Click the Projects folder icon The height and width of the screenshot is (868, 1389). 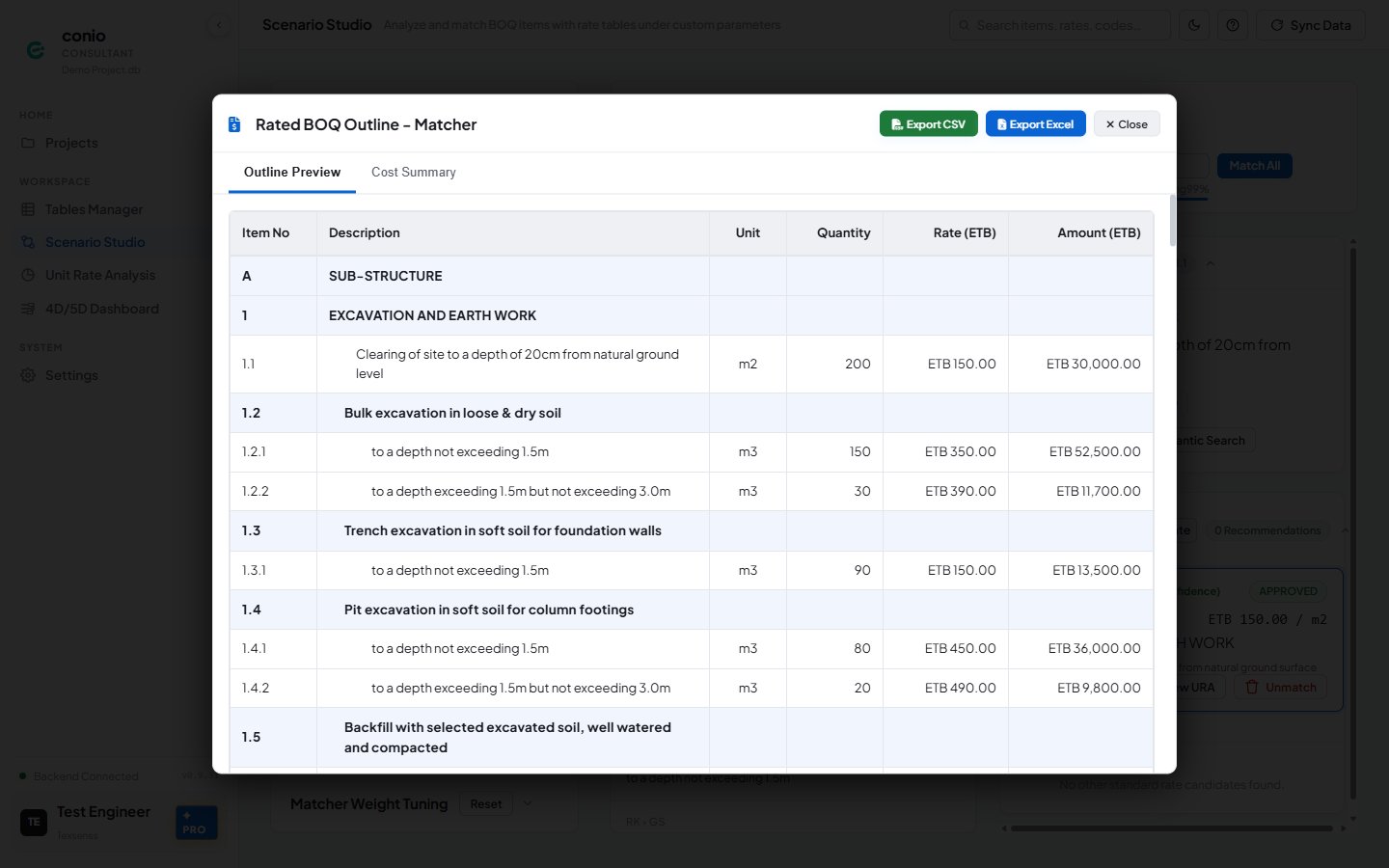click(28, 143)
